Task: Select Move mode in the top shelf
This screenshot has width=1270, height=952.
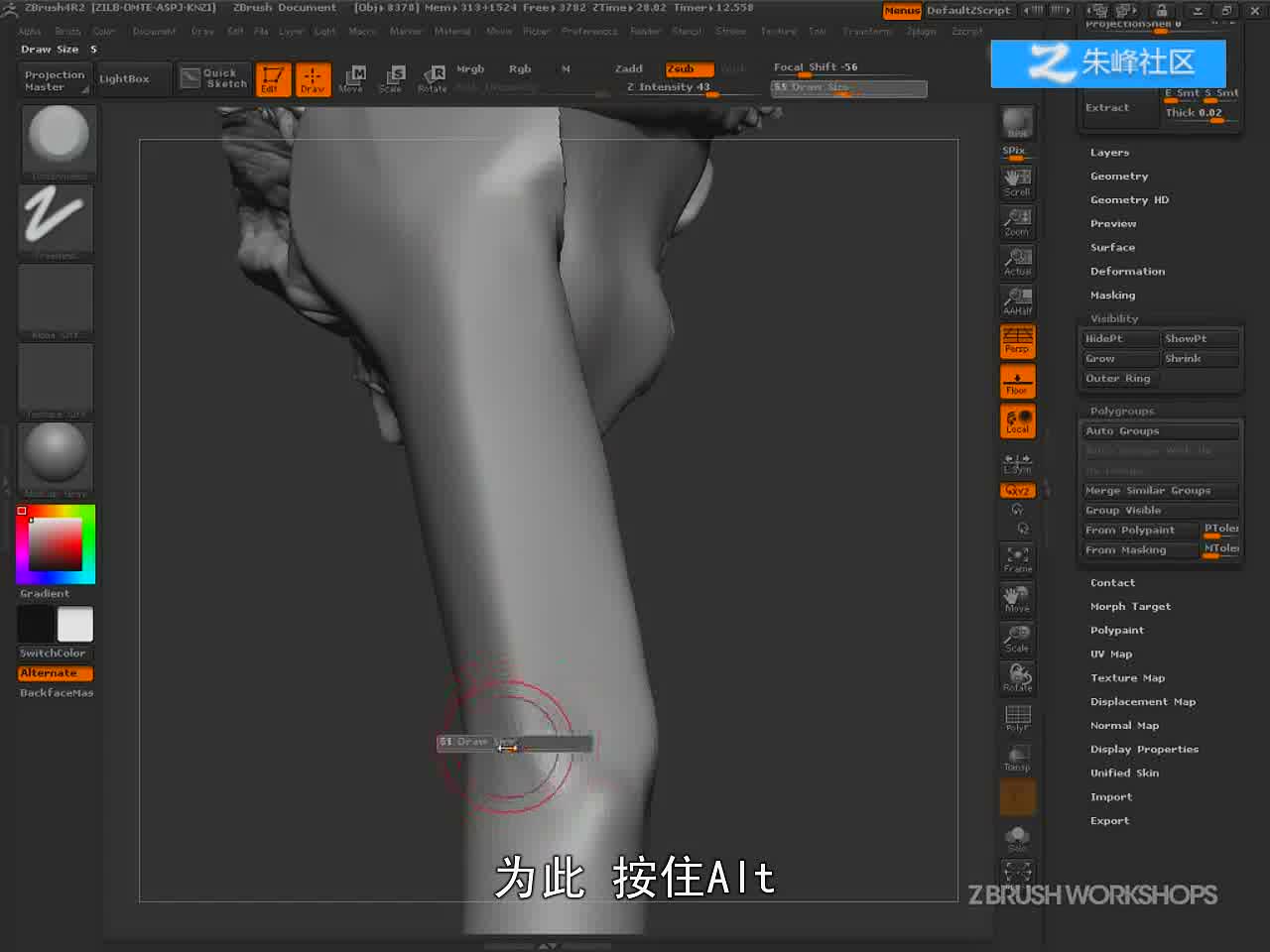Action: [x=352, y=78]
